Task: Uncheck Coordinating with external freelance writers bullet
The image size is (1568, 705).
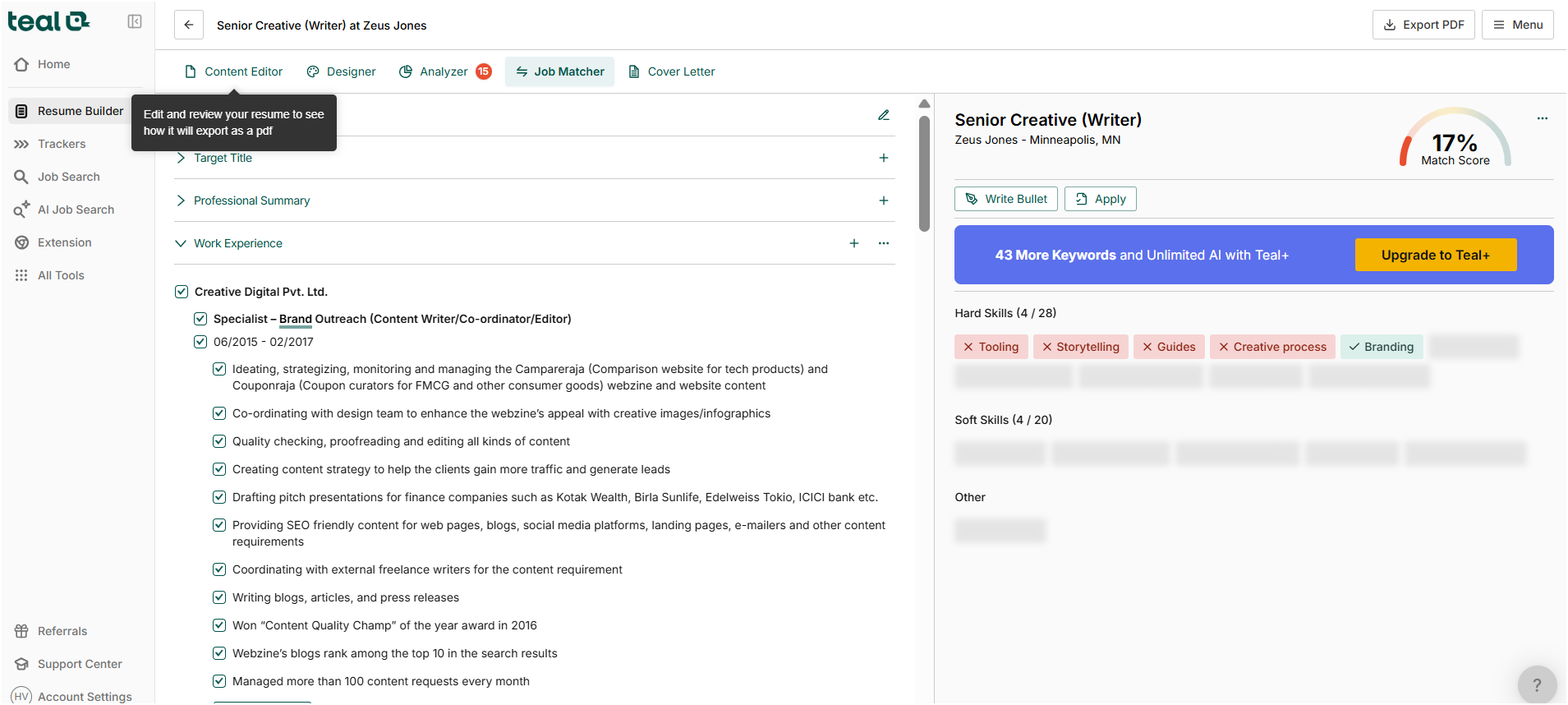Action: 219,569
